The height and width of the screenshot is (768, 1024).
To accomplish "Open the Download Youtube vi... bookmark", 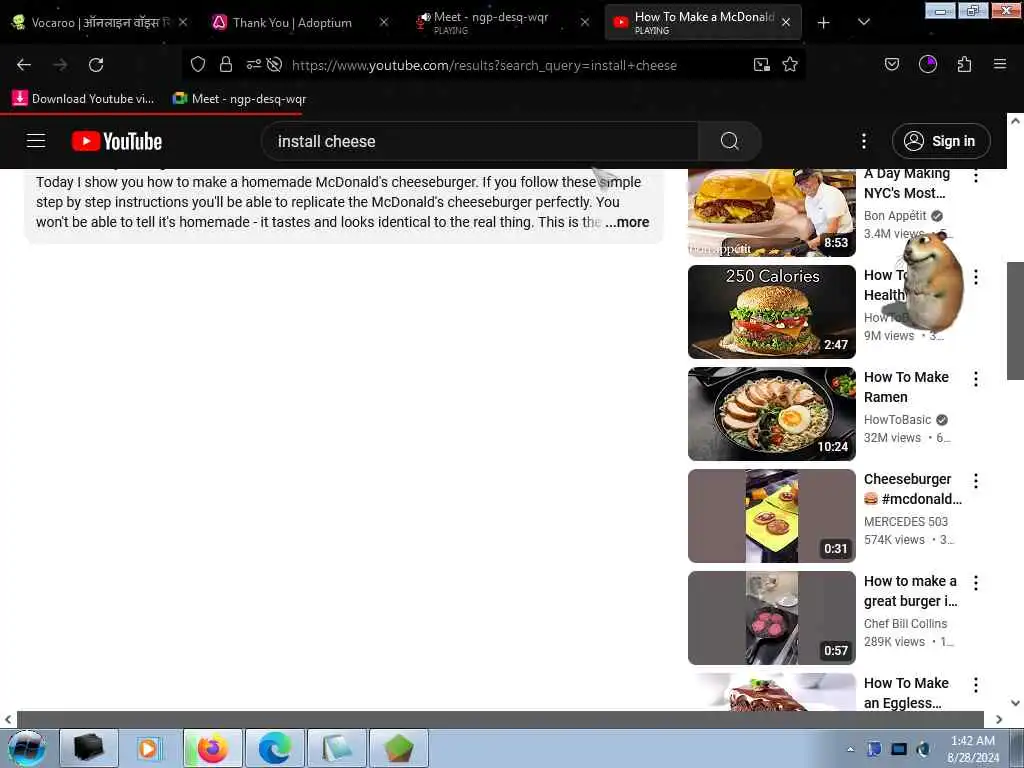I will pos(84,99).
